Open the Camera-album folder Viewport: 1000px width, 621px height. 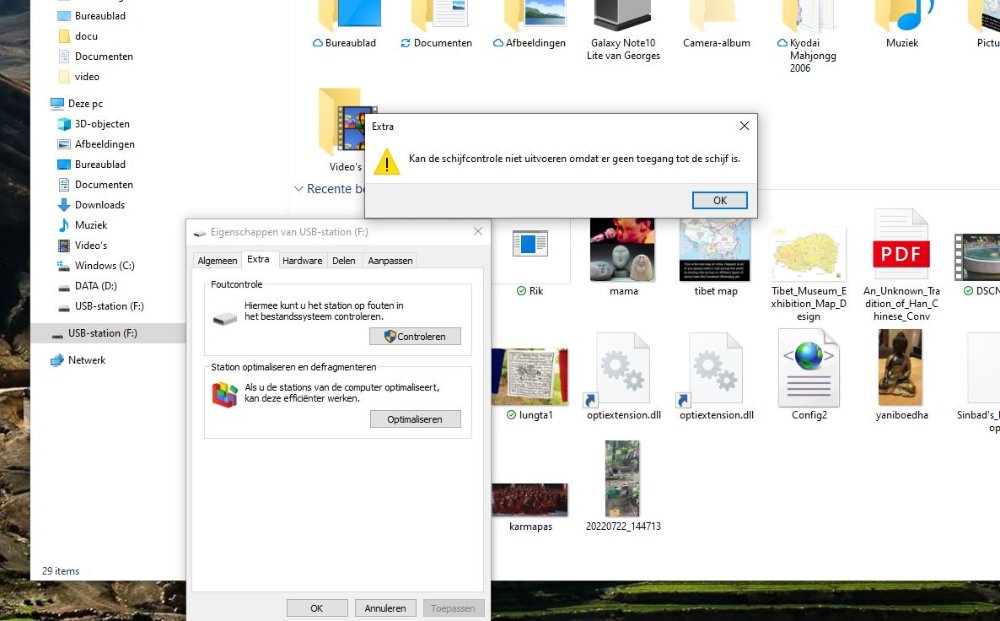tap(716, 14)
